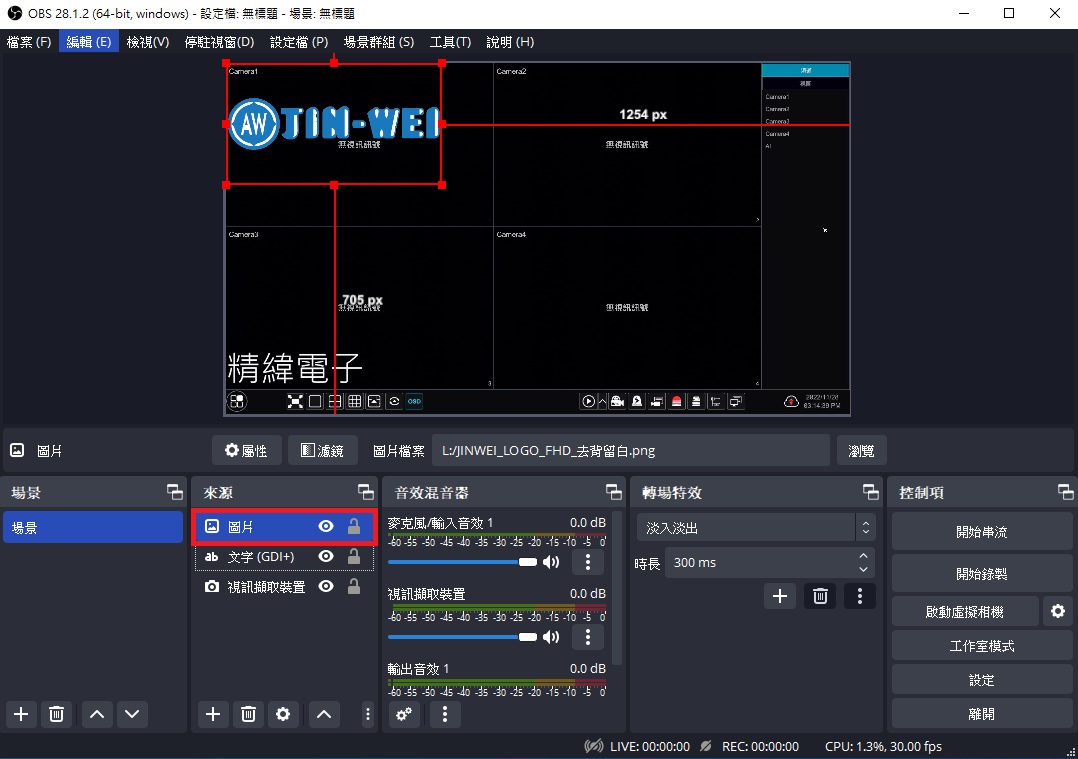
Task: Select the JIN-WEI logo image in preview
Action: point(334,124)
